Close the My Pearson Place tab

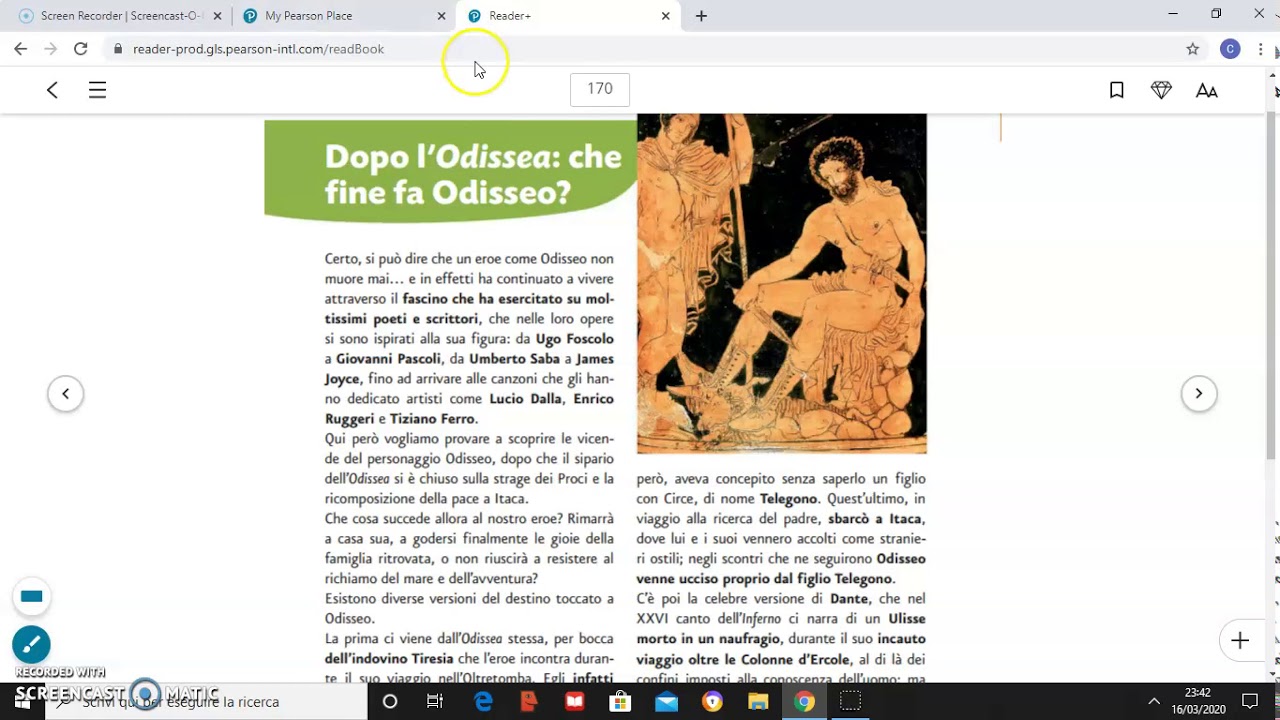click(x=442, y=16)
